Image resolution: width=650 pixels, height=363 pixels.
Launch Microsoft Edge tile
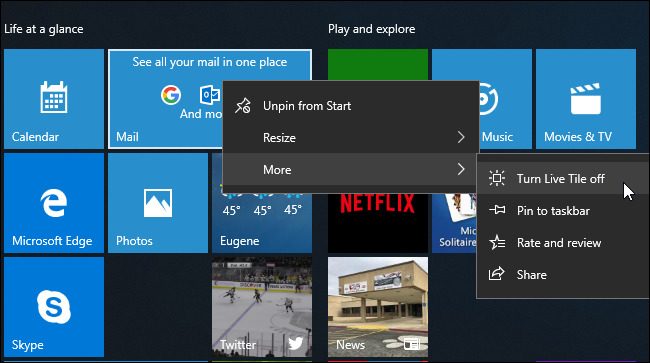click(x=54, y=203)
